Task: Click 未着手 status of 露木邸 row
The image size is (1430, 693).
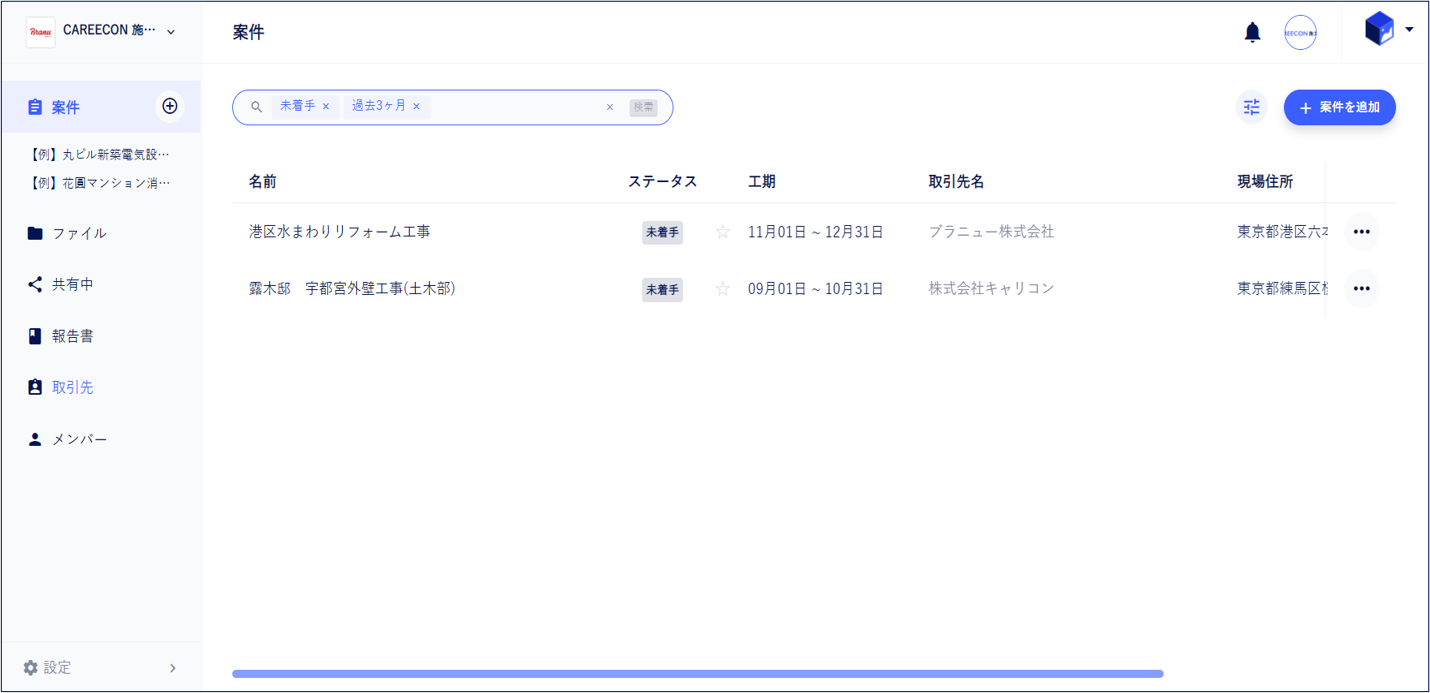Action: point(662,289)
